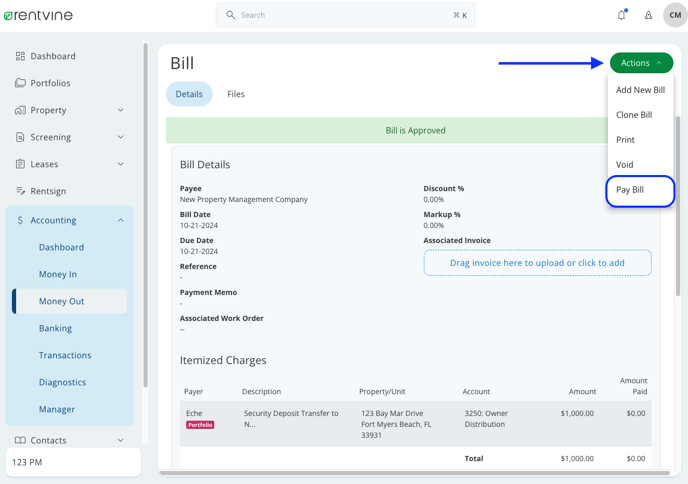Collapse the Accounting section chevron
Image resolution: width=688 pixels, height=484 pixels.
121,220
